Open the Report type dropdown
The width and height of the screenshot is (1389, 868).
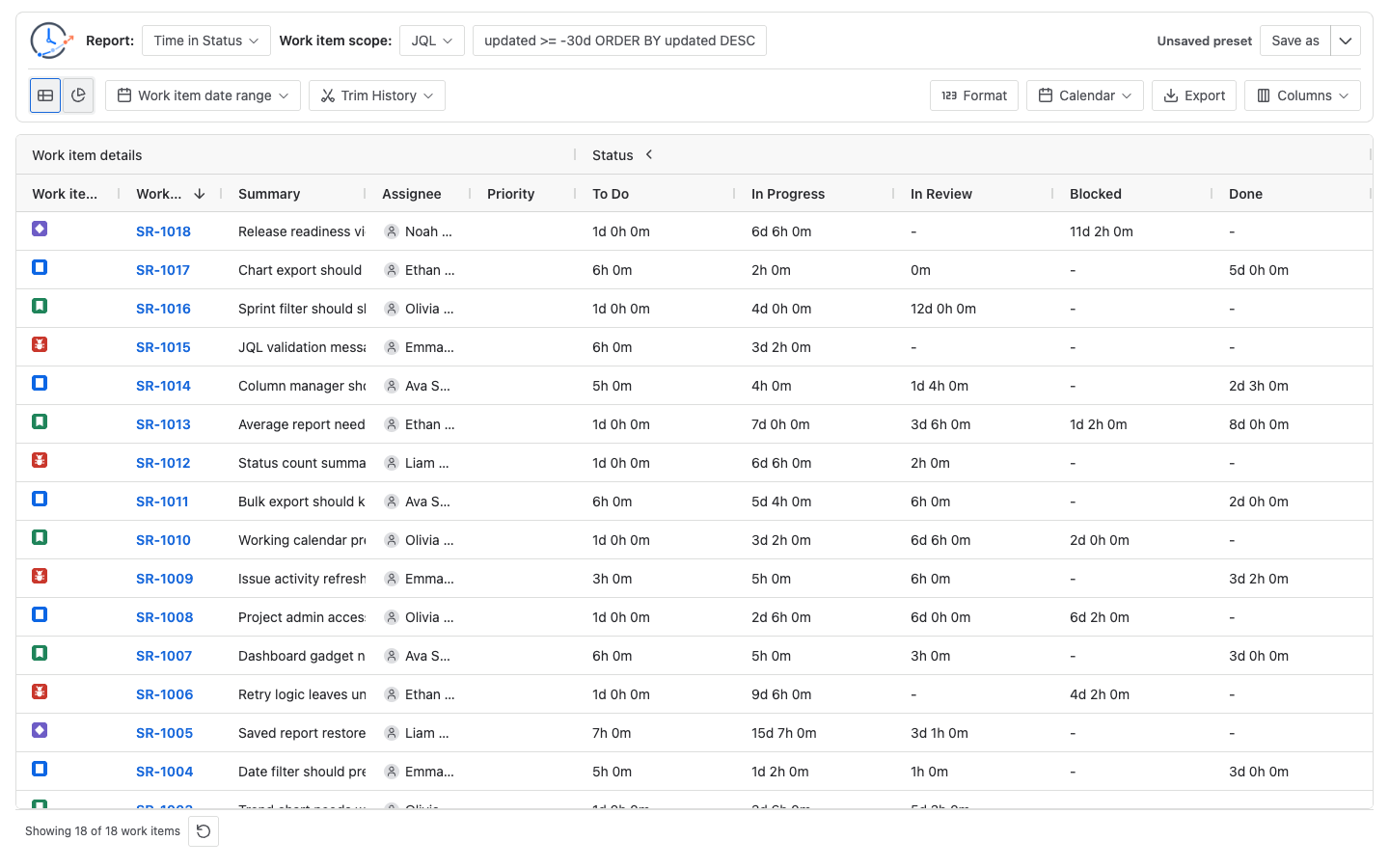click(206, 41)
